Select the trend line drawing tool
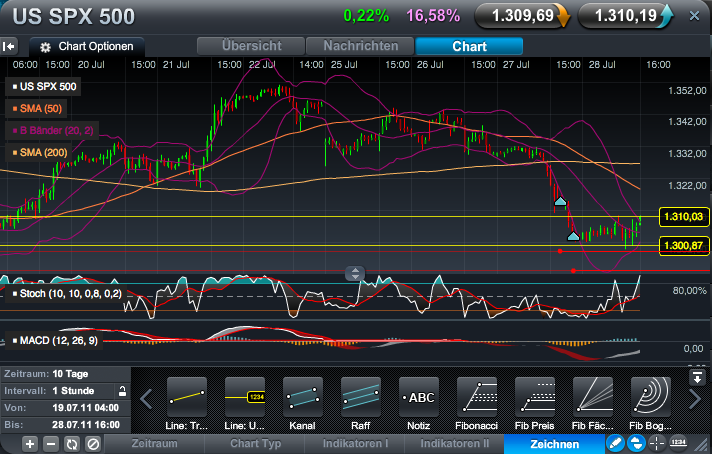Image resolution: width=712 pixels, height=454 pixels. (187, 397)
